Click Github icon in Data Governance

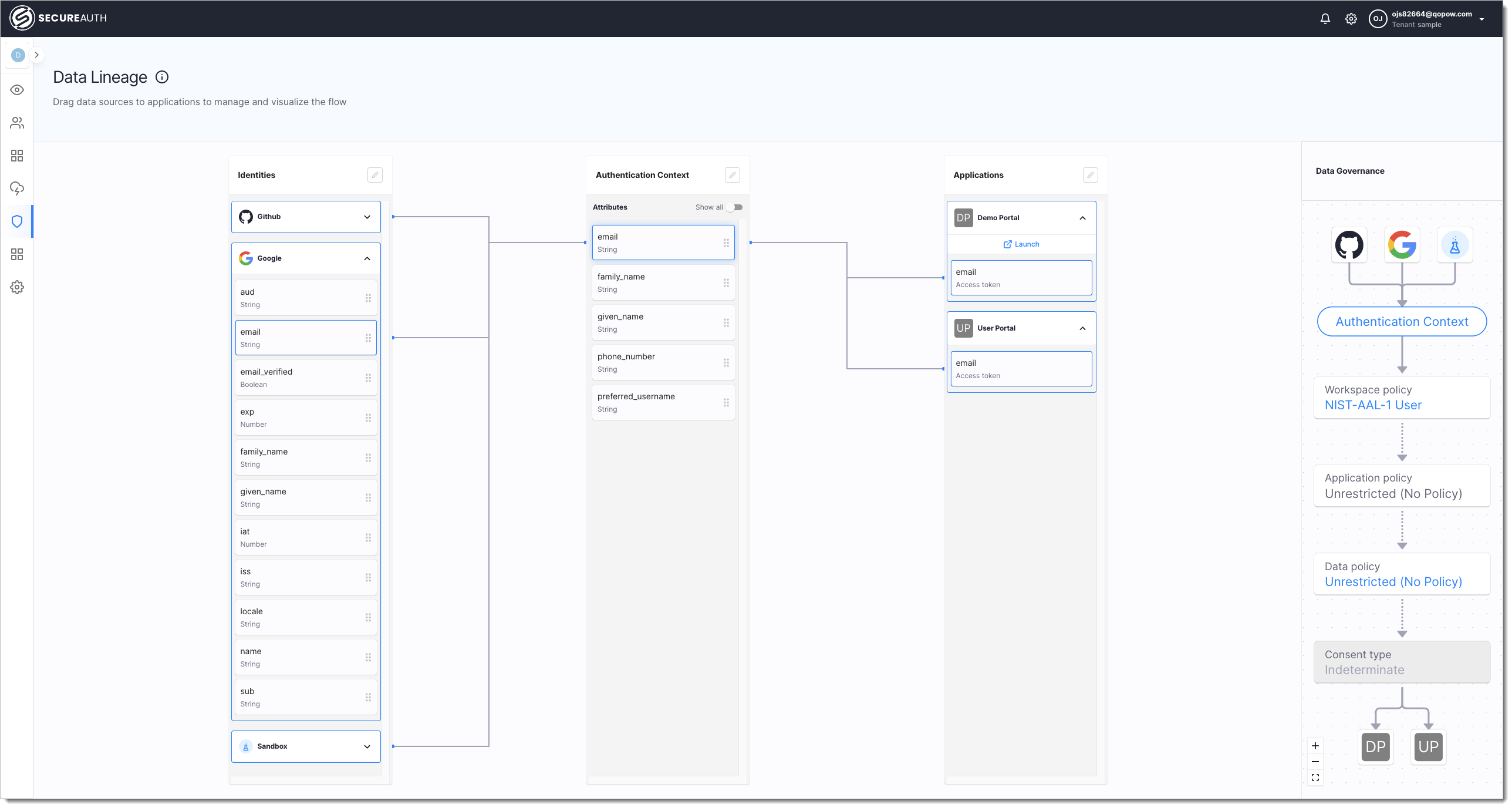[1349, 245]
